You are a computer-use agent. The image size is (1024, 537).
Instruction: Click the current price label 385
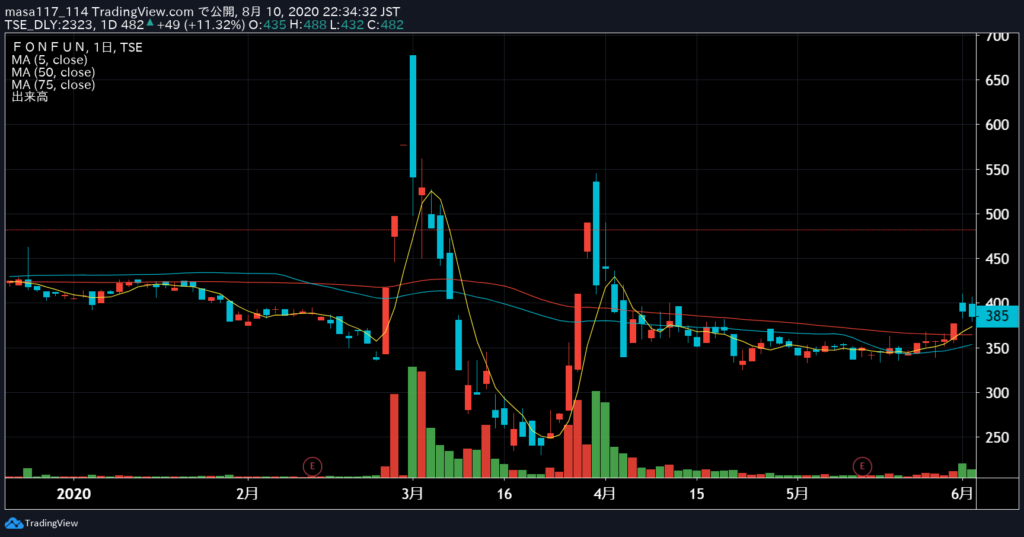(x=997, y=316)
